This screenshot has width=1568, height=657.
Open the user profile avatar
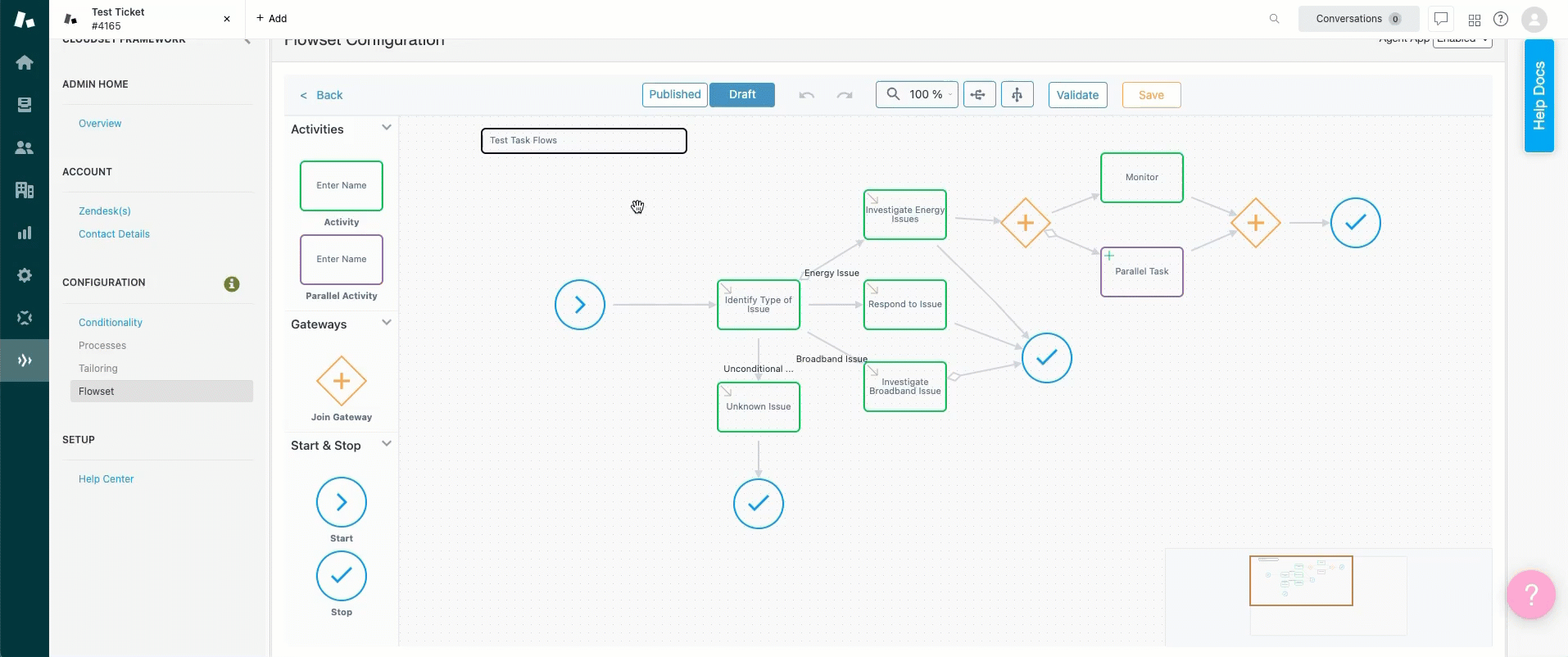pyautogui.click(x=1534, y=19)
